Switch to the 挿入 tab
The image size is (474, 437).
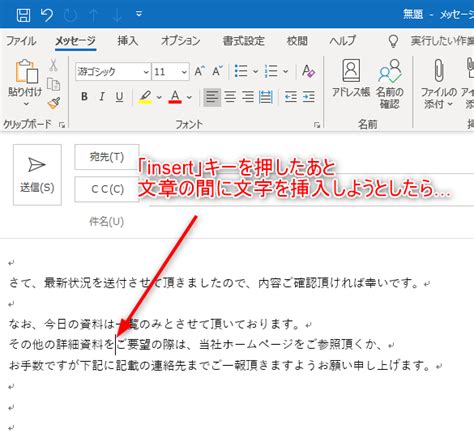pos(128,41)
